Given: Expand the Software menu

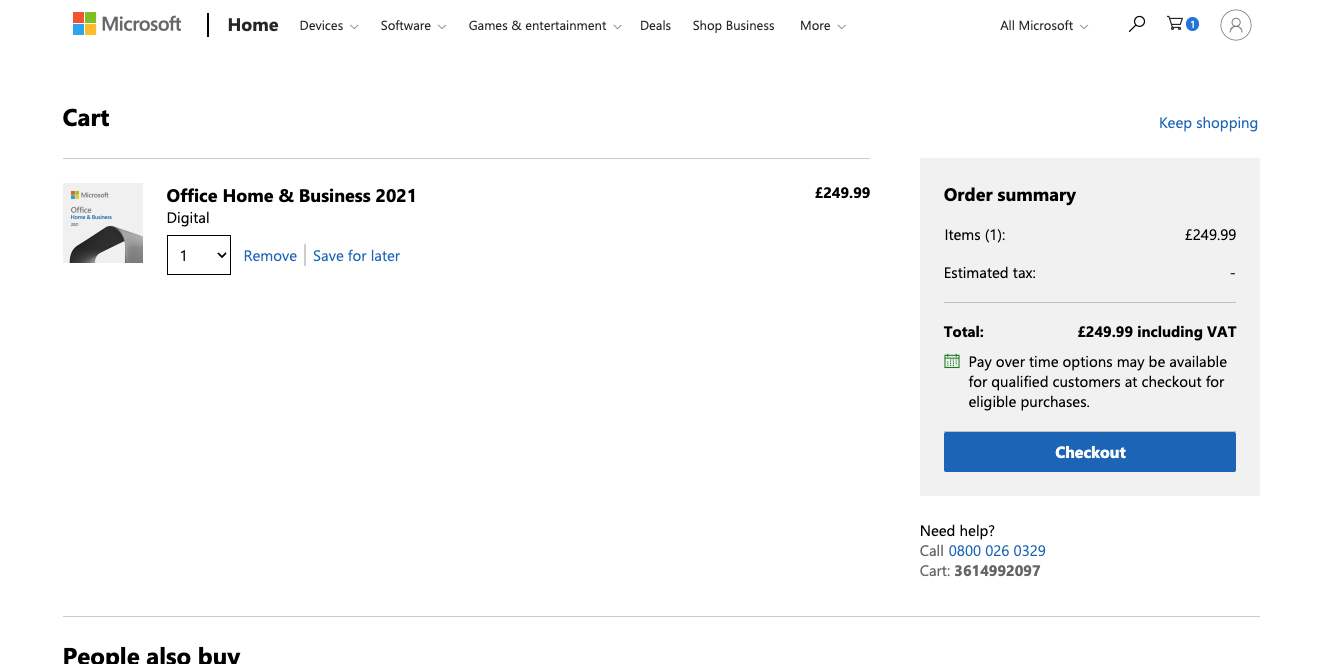Looking at the screenshot, I should point(413,26).
